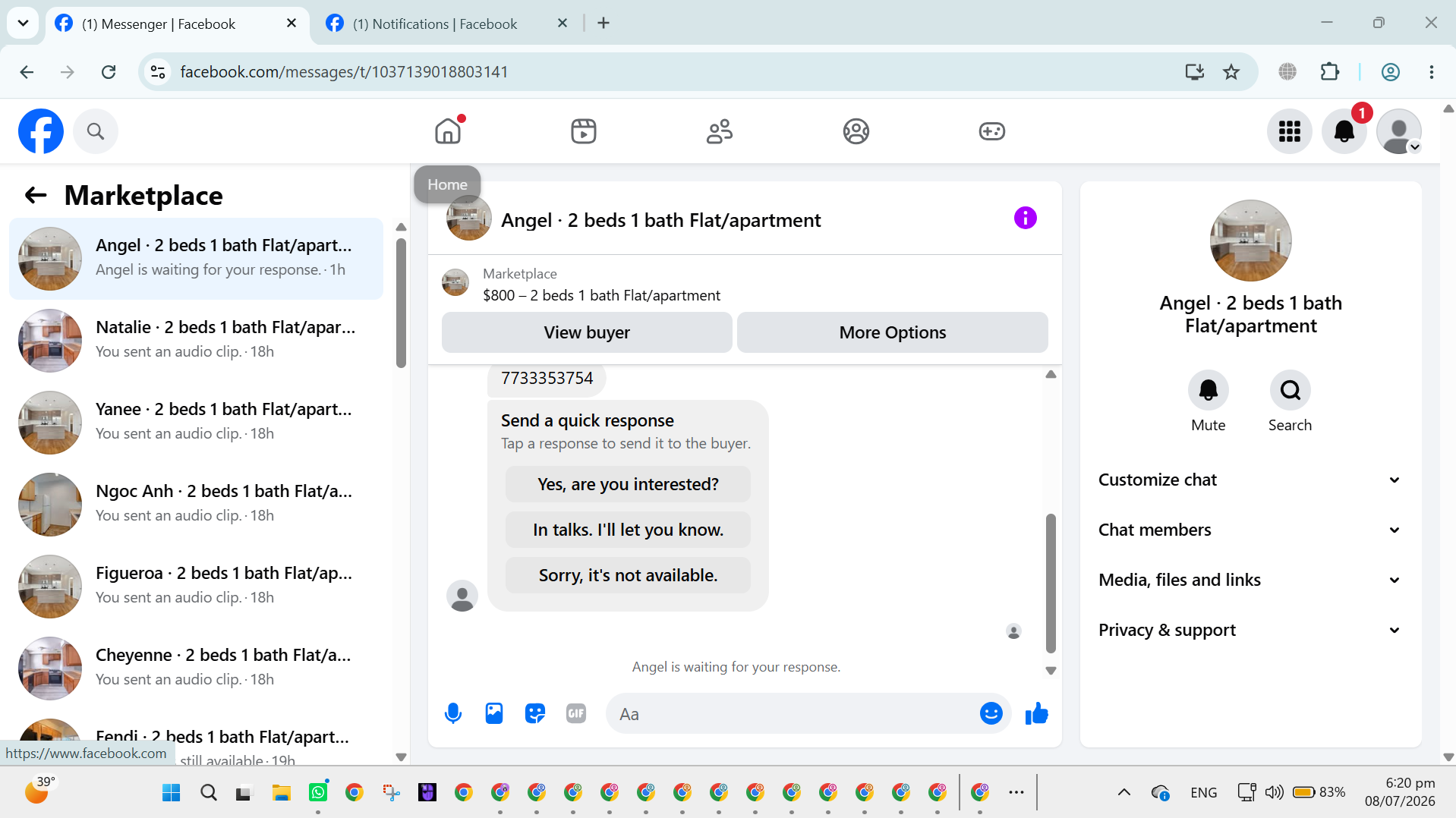Click the chat list scrollbar
This screenshot has height=818, width=1456.
(x=401, y=304)
